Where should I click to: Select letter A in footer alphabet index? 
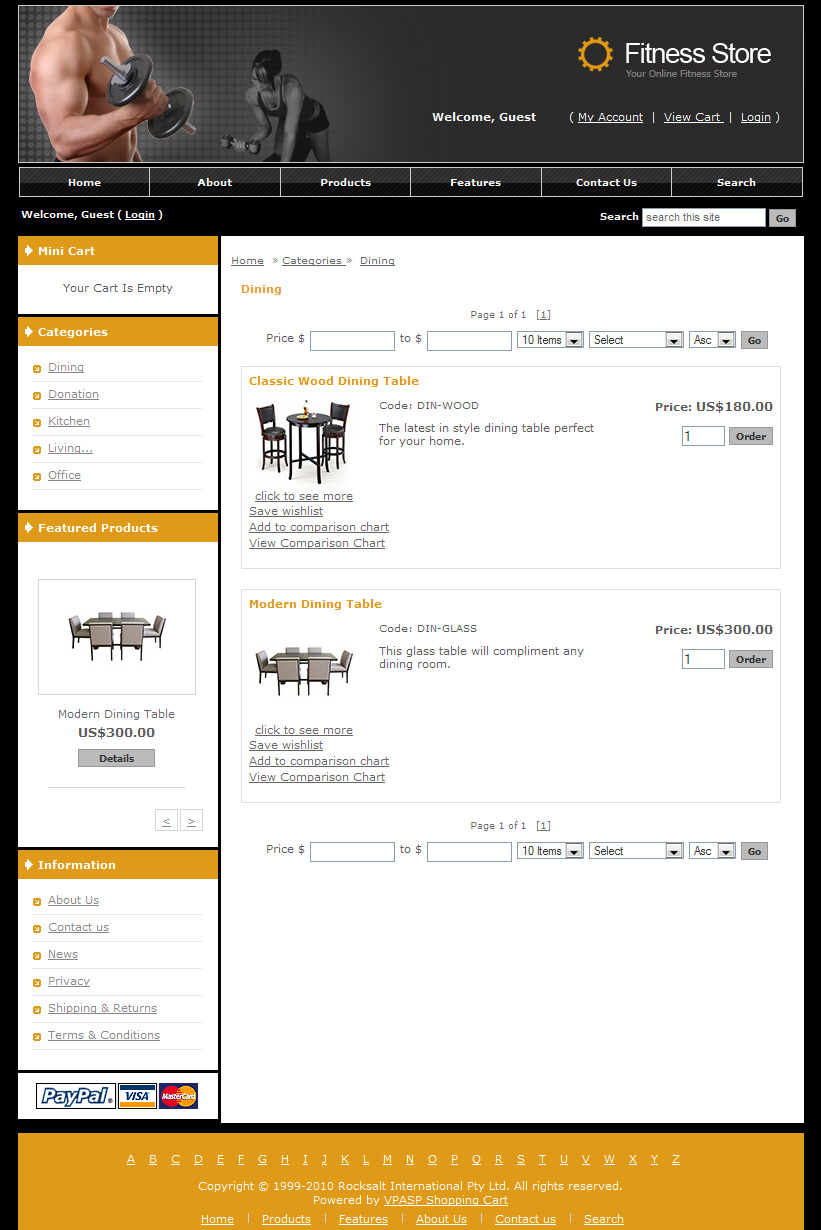(x=131, y=1160)
